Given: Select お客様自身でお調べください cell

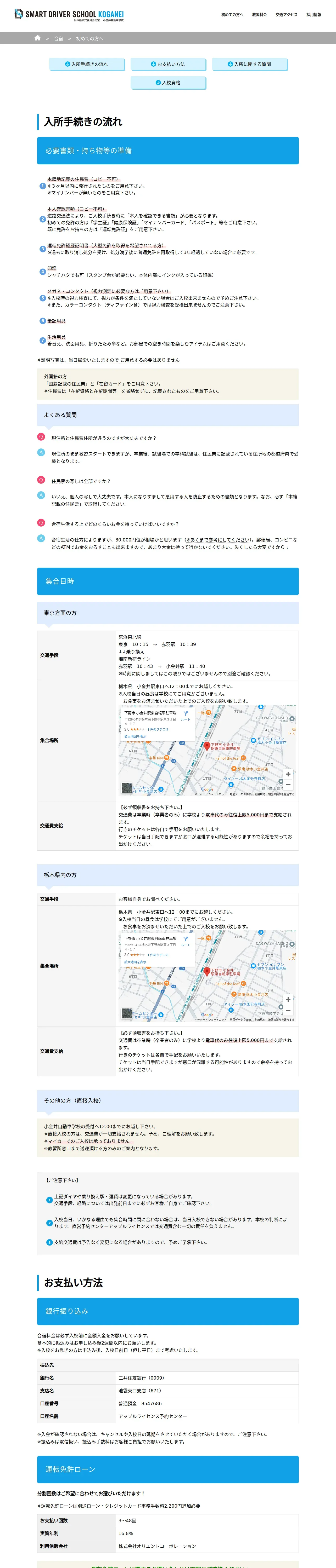Looking at the screenshot, I should (207, 898).
